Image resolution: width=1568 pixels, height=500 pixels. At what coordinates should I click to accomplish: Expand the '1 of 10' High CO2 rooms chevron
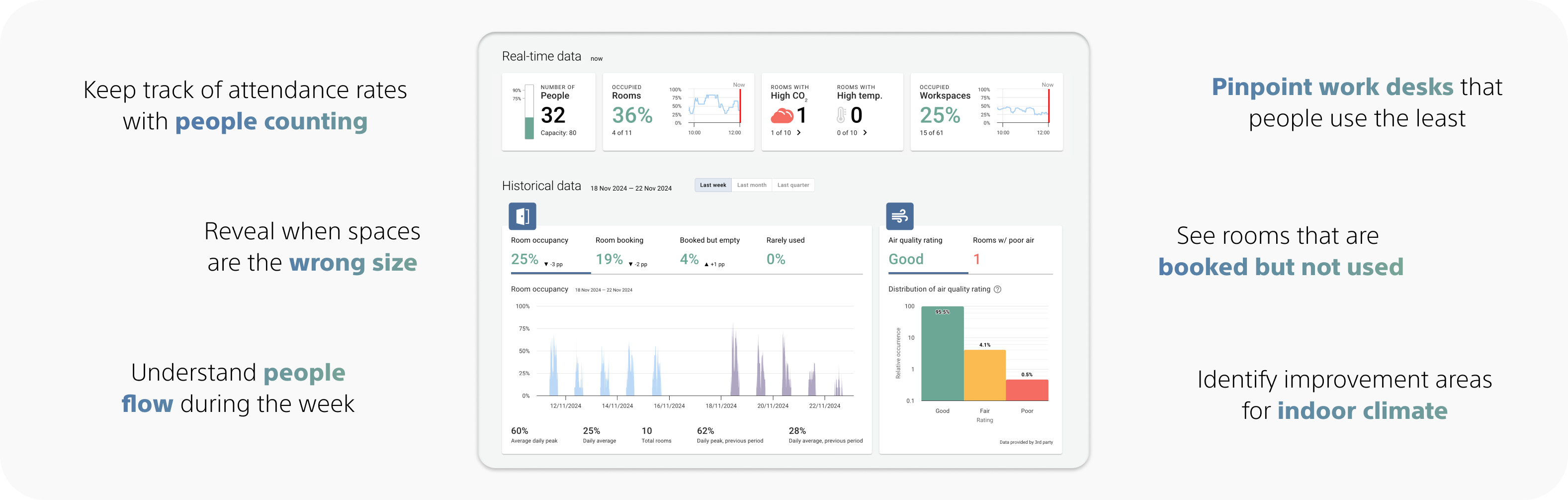pos(798,133)
